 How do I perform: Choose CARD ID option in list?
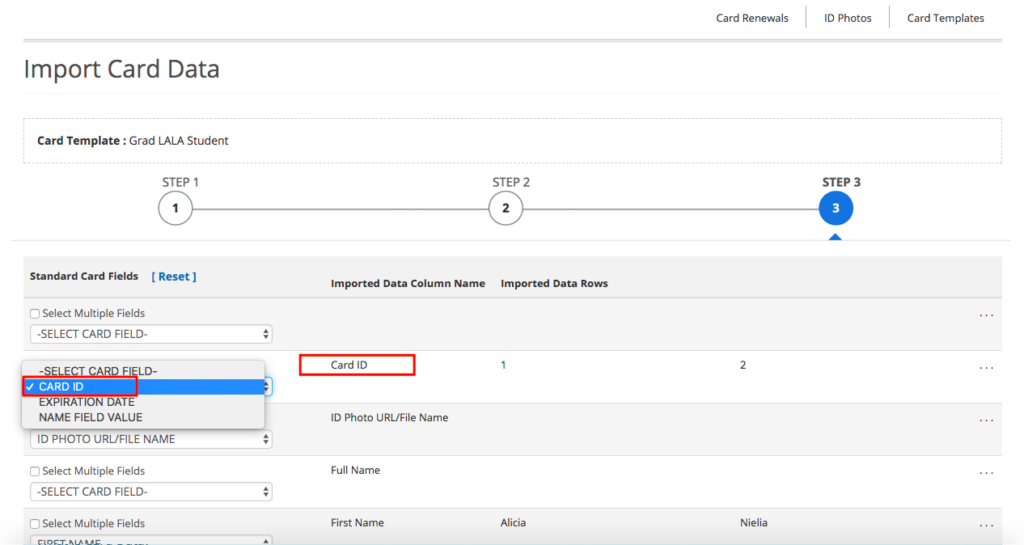(143, 386)
